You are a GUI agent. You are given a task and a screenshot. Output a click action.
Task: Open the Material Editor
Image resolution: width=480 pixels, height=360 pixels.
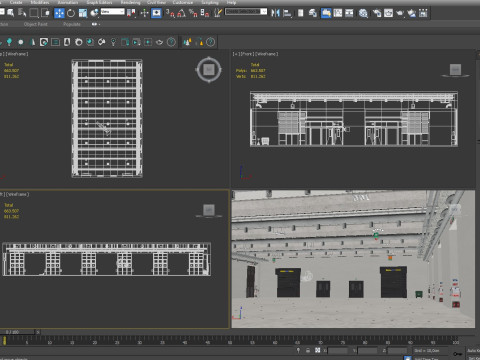363,13
